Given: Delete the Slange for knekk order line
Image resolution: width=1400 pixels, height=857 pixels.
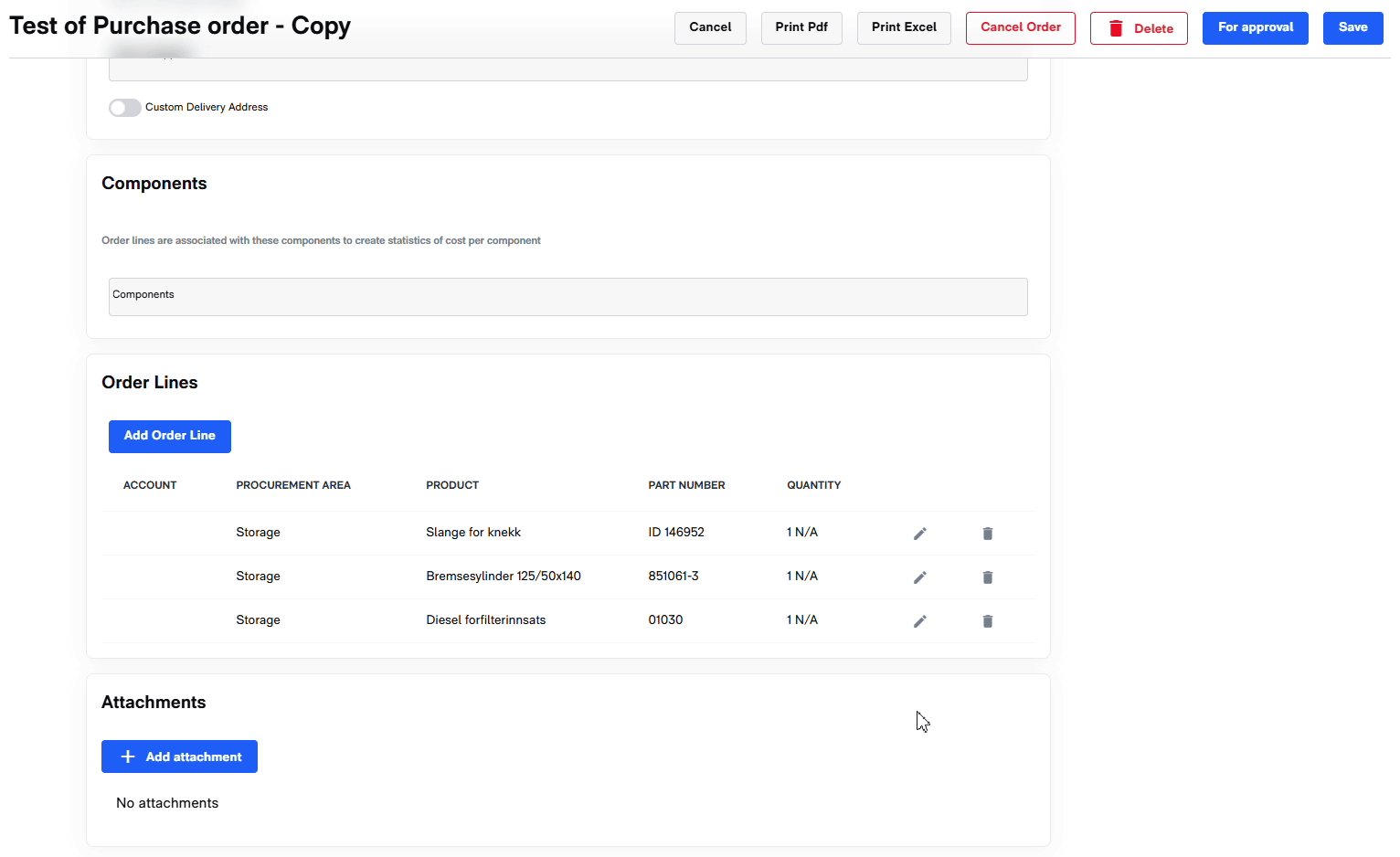Looking at the screenshot, I should point(988,534).
